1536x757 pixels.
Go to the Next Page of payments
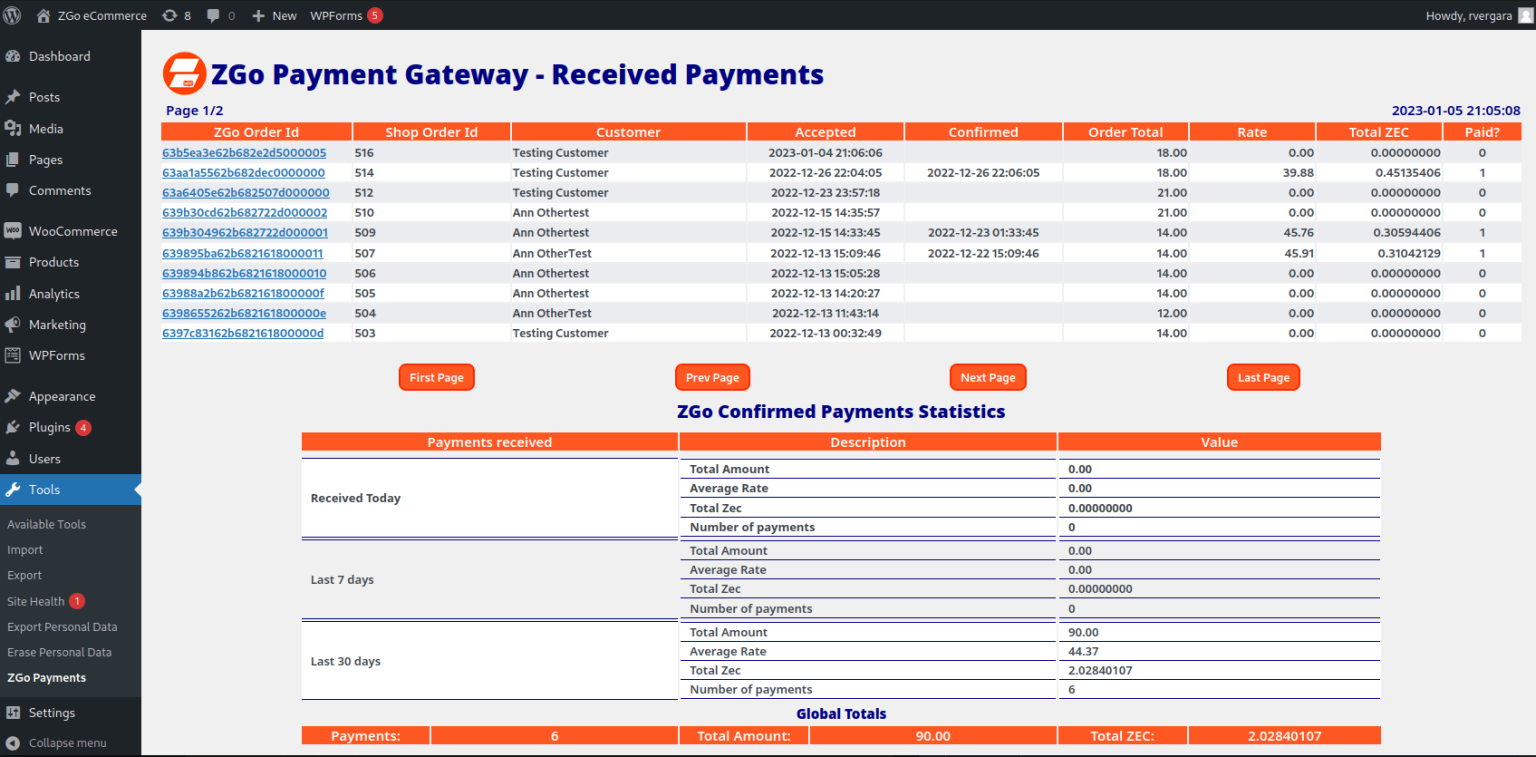coord(987,377)
